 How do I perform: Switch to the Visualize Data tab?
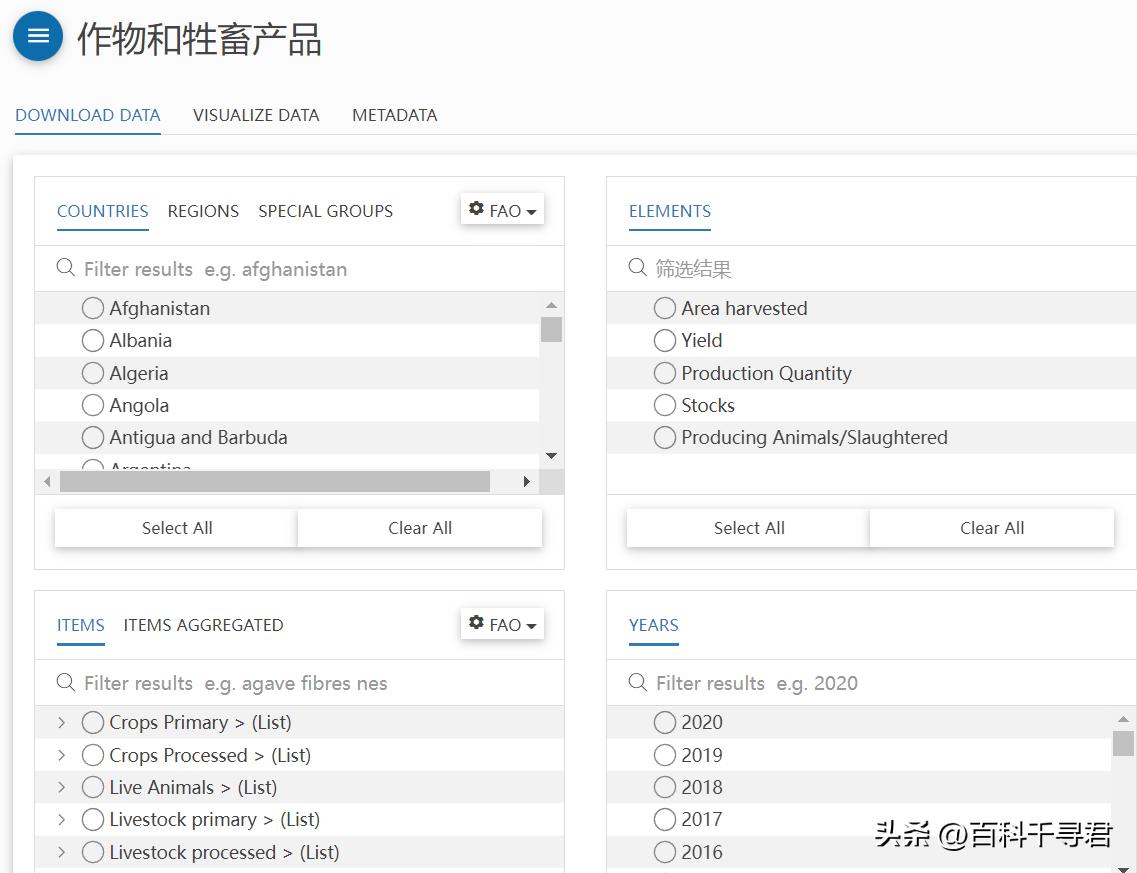(x=256, y=115)
